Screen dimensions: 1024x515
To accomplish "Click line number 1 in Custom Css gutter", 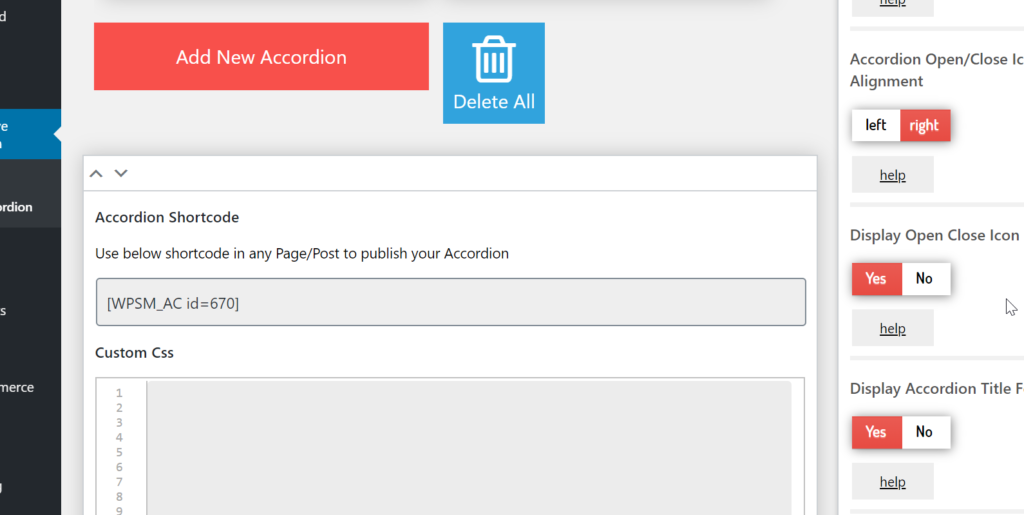I will click(119, 393).
